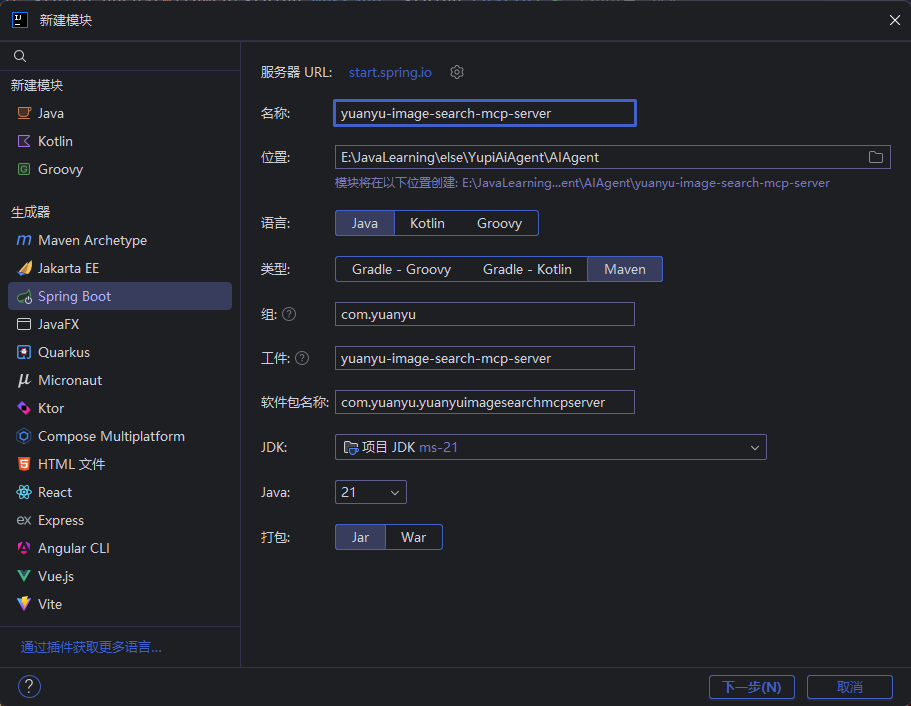Image resolution: width=911 pixels, height=706 pixels.
Task: Select Maven Archetype in generators list
Action: click(x=92, y=240)
